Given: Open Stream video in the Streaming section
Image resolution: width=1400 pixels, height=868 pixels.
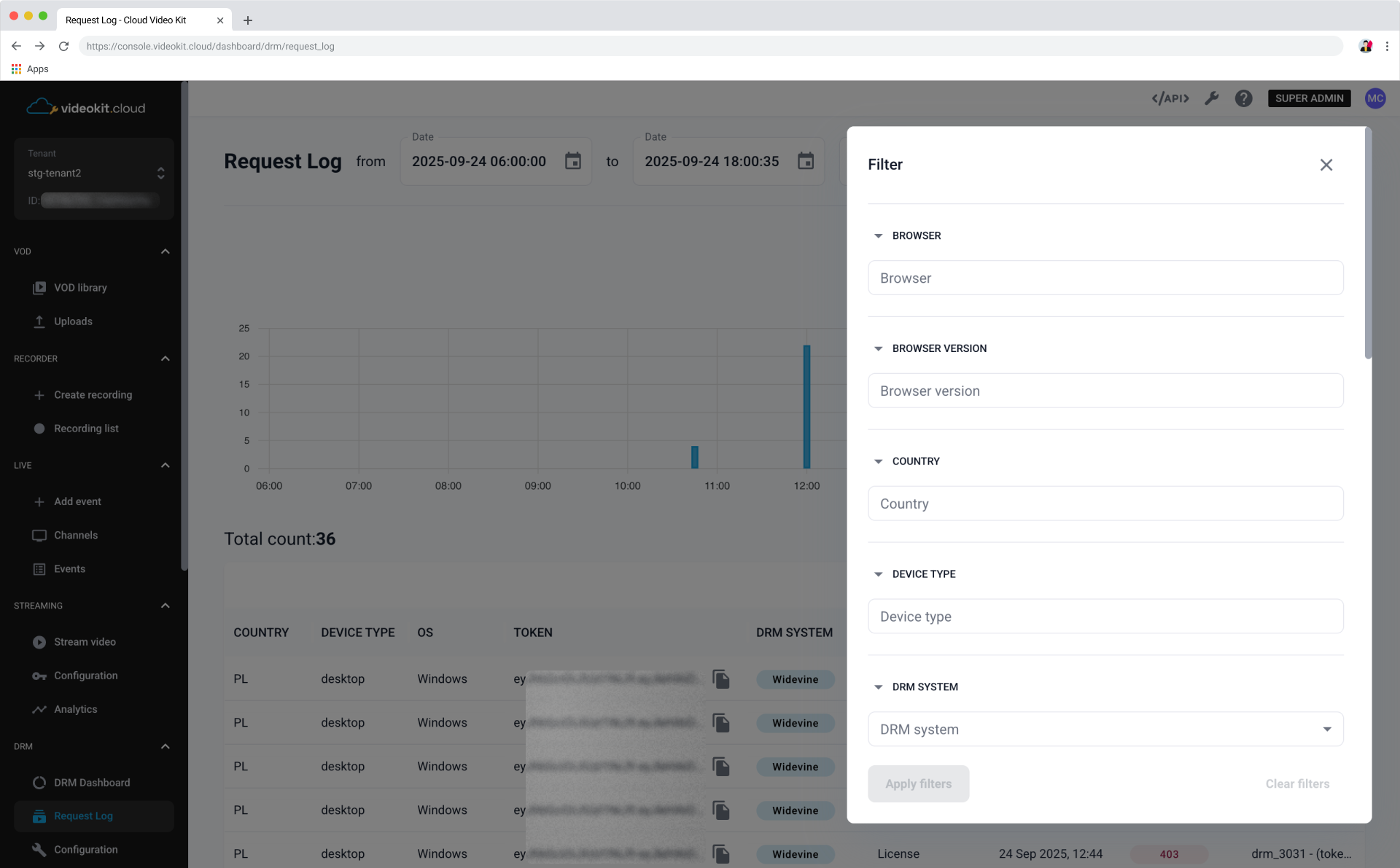Looking at the screenshot, I should click(x=85, y=641).
